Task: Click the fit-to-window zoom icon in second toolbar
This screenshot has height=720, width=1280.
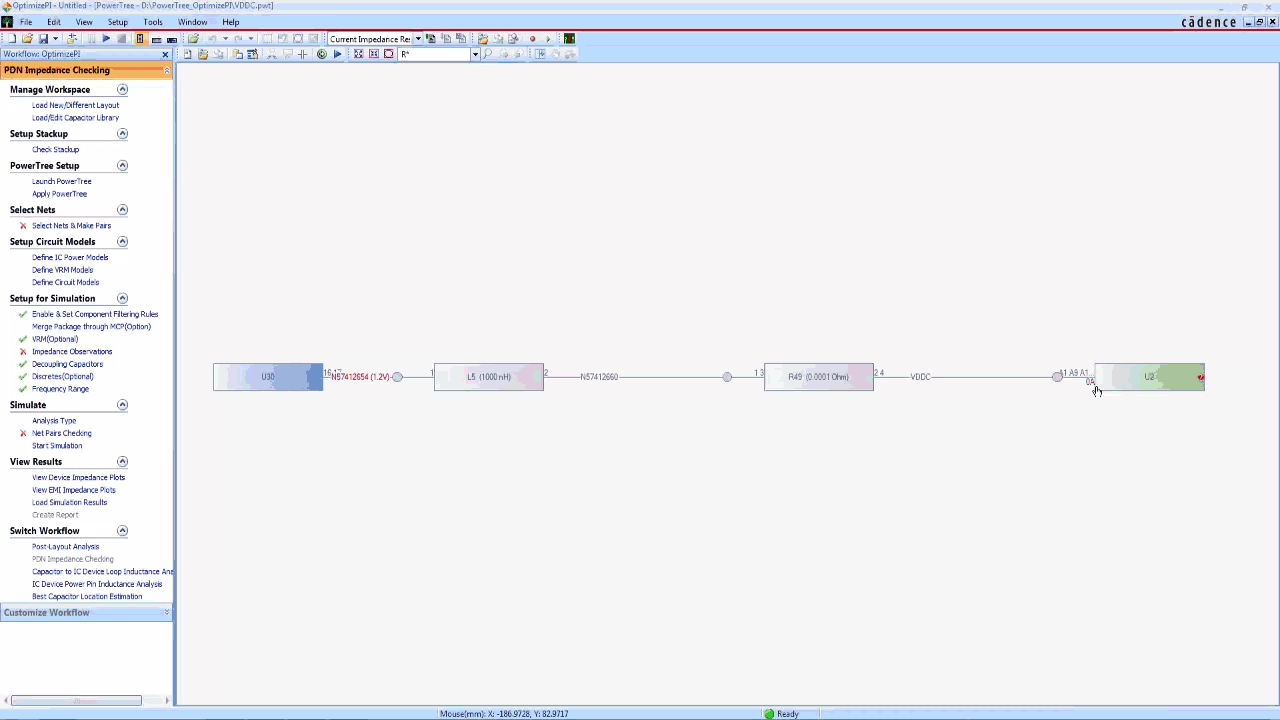Action: [x=358, y=54]
